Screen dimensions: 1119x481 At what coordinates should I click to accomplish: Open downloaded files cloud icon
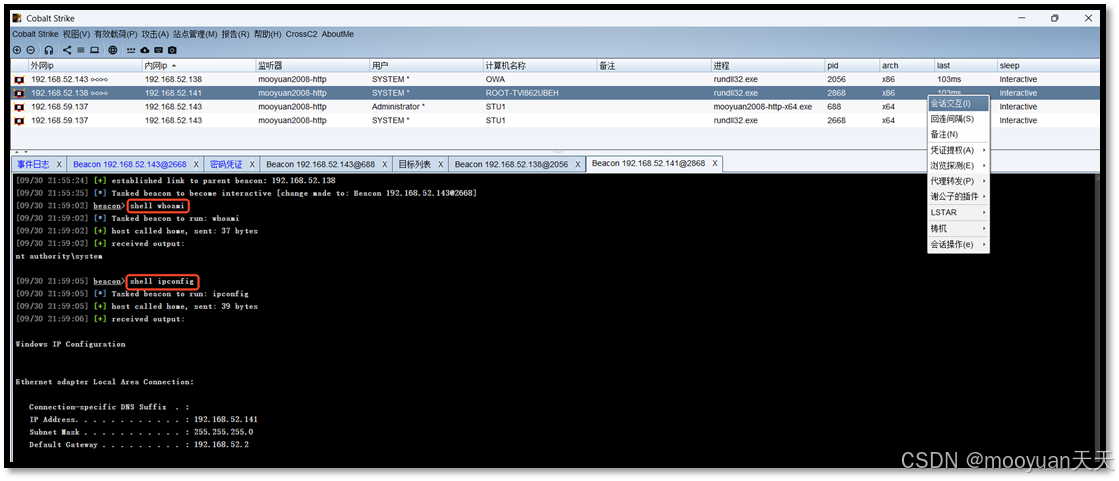tap(145, 50)
